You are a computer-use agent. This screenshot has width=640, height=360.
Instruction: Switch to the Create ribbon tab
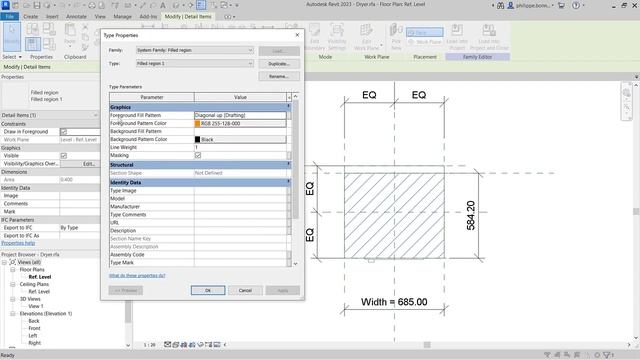(x=31, y=17)
